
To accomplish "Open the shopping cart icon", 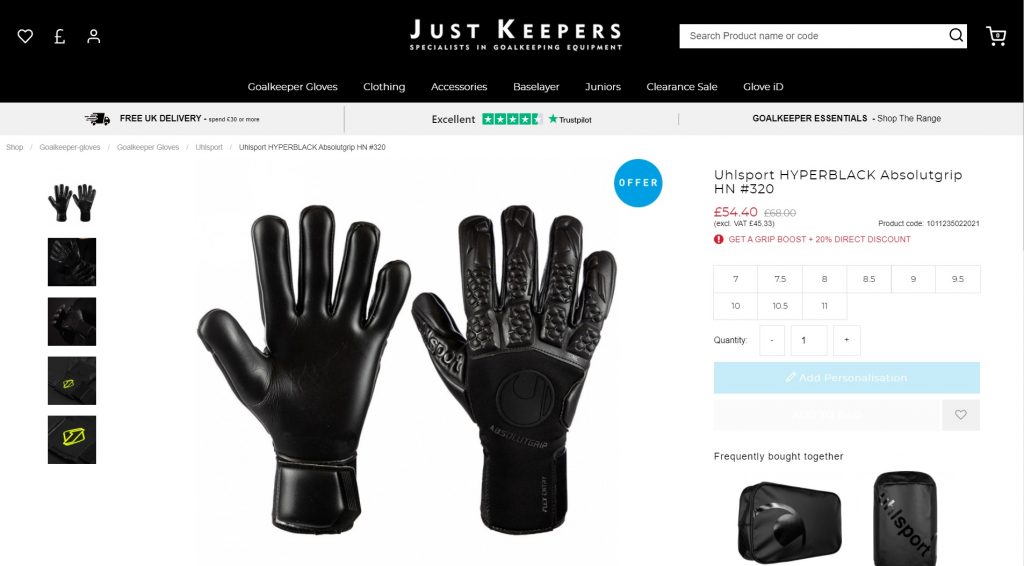I will point(995,36).
